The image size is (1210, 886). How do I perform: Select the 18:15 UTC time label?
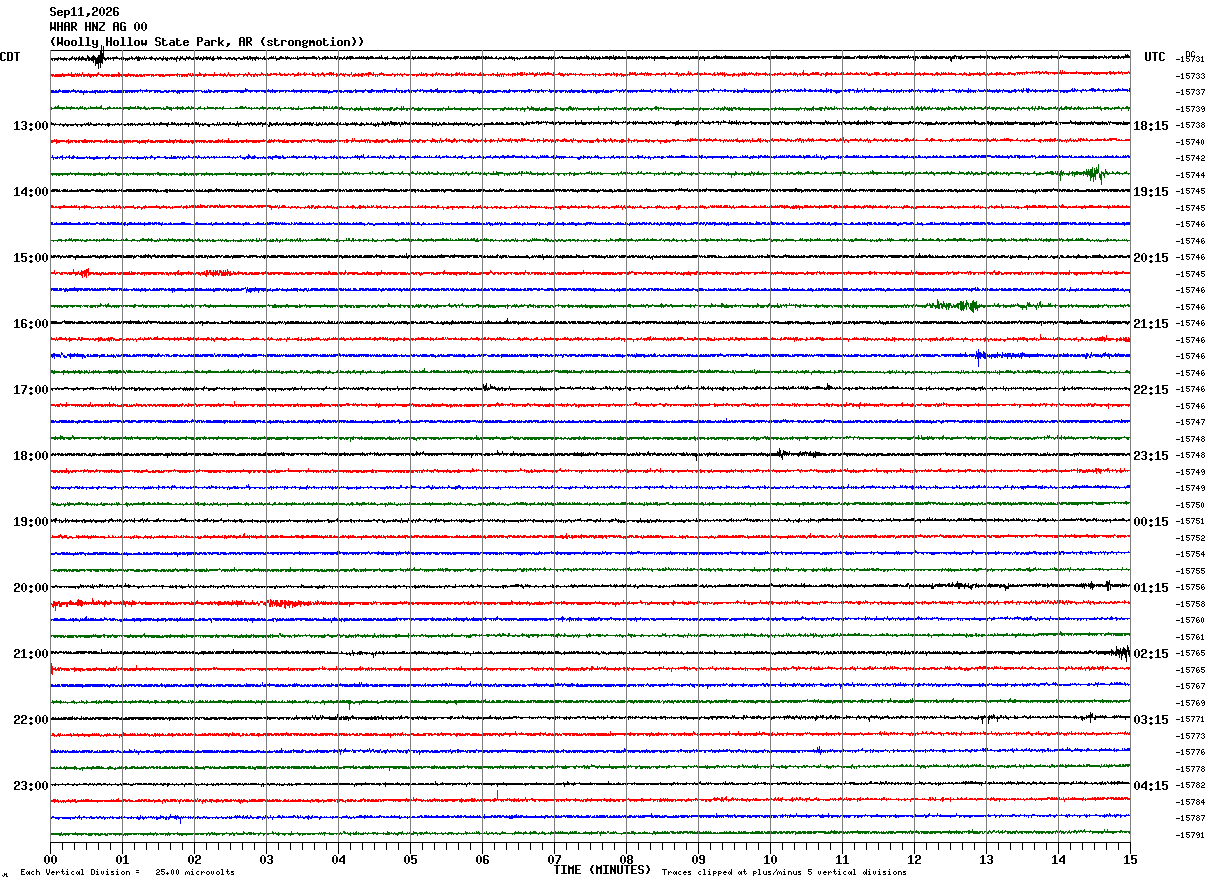tap(1151, 126)
